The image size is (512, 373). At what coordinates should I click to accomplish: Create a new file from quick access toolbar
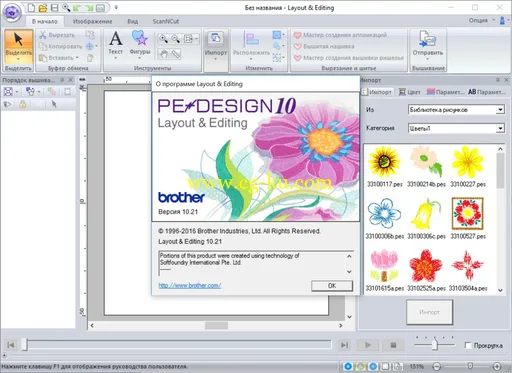(x=31, y=7)
